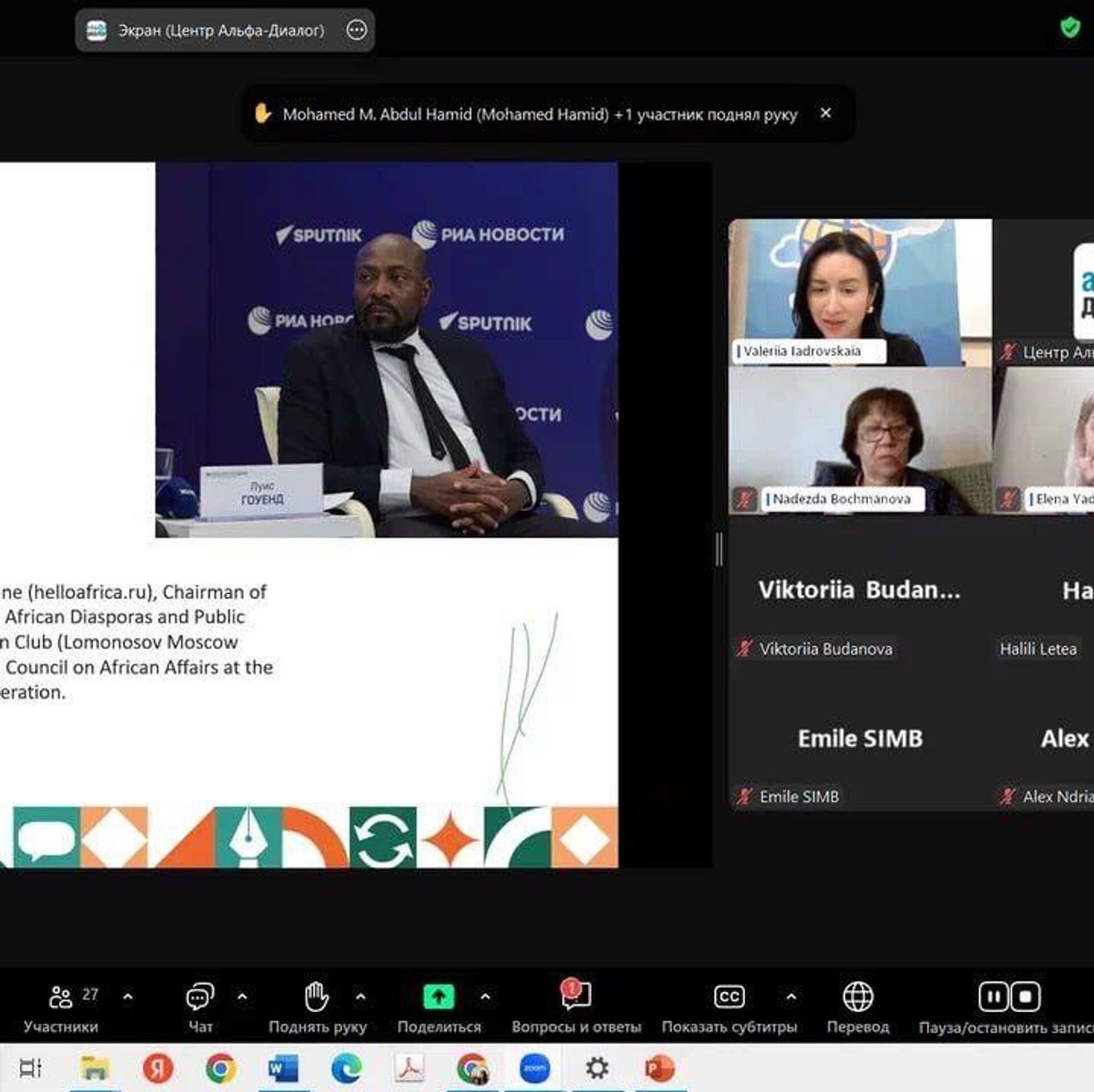
Task: Open the Translation globe icon
Action: click(x=858, y=997)
